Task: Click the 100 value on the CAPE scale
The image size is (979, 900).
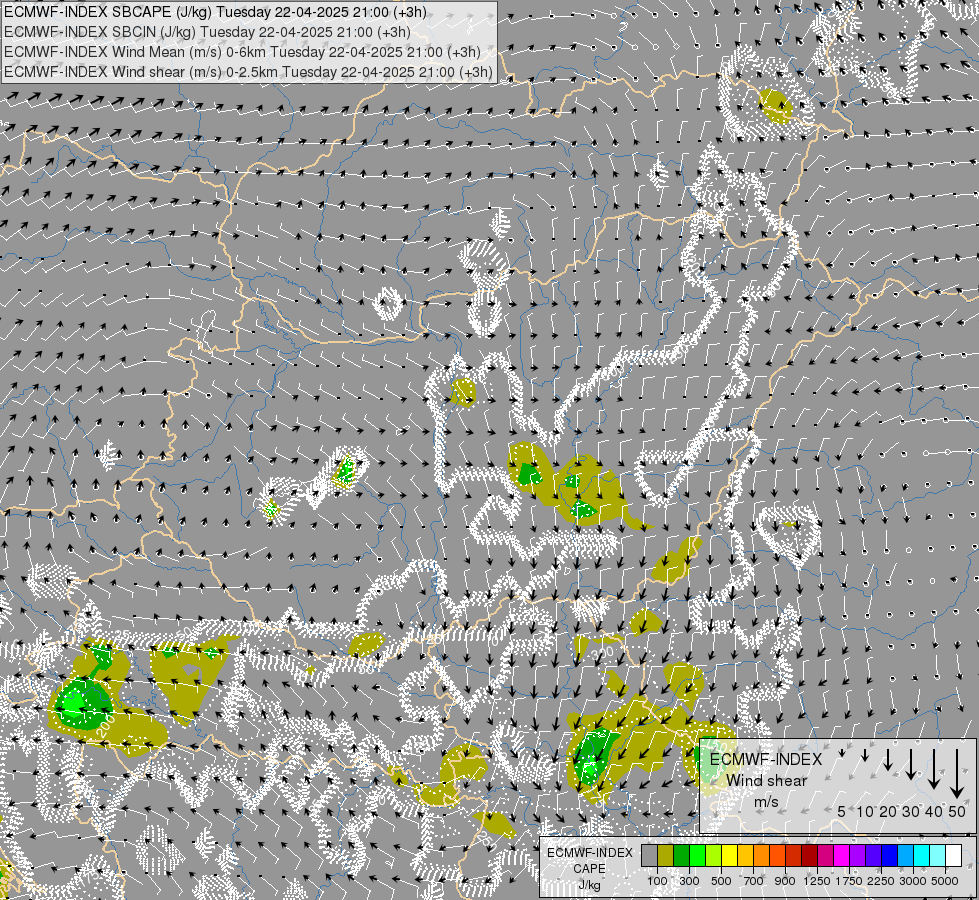Action: tap(657, 881)
